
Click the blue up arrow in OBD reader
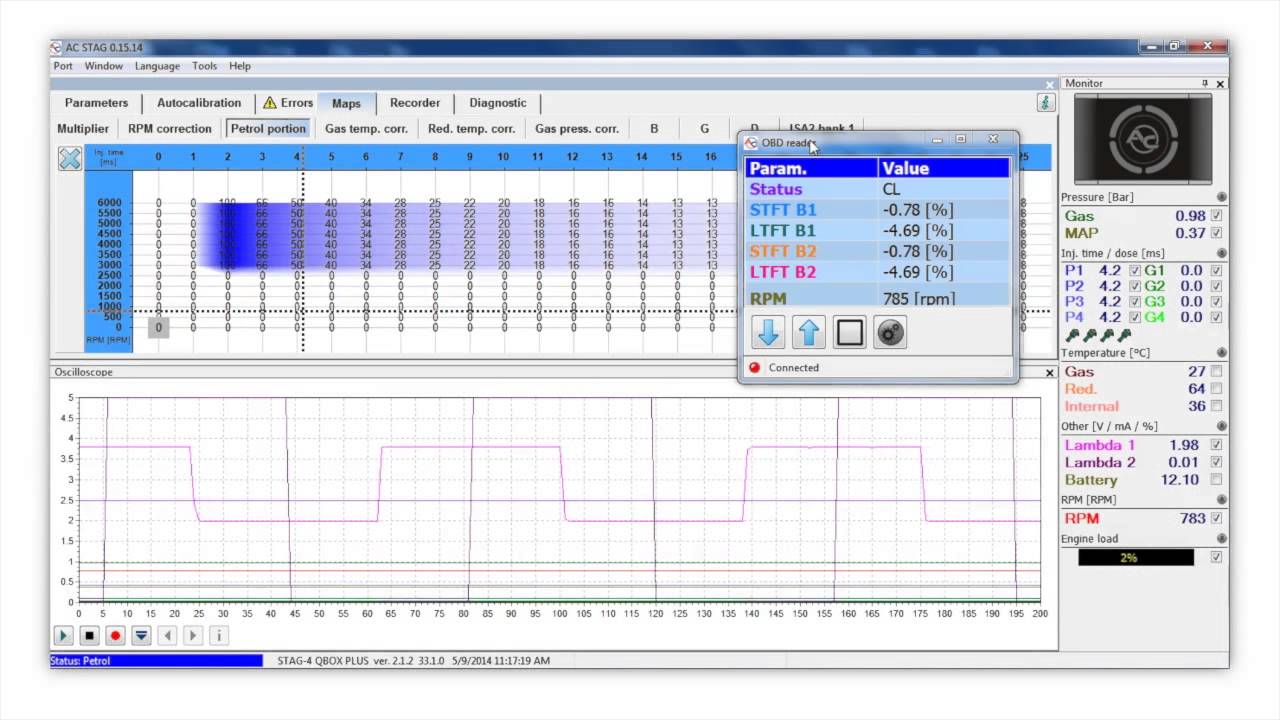[809, 332]
